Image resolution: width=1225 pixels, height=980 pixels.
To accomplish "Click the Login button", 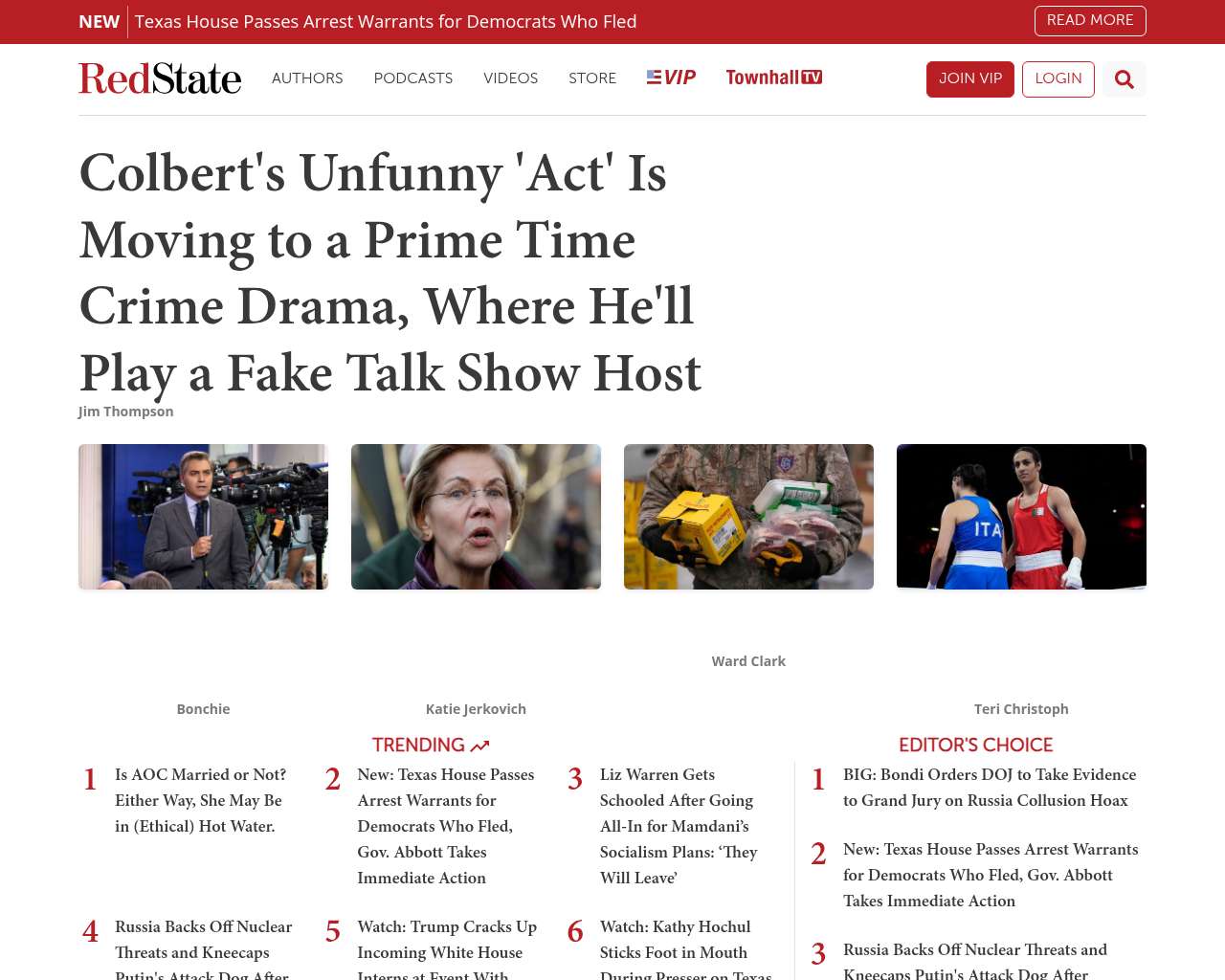I will click(x=1058, y=79).
